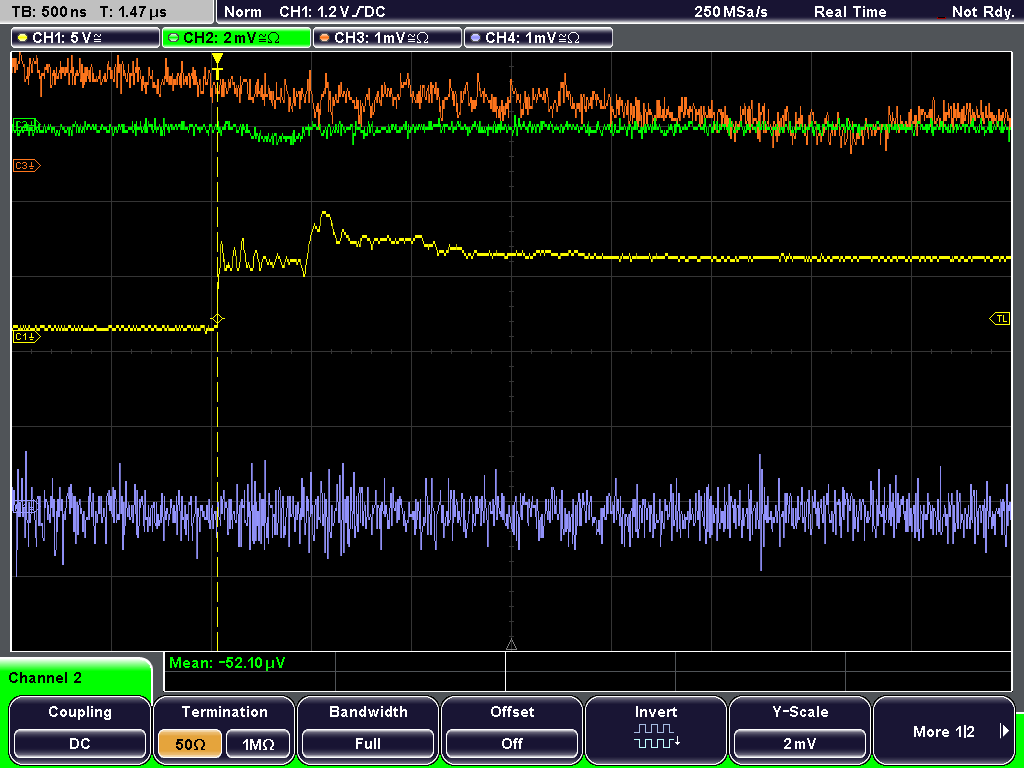Viewport: 1024px width, 768px height.
Task: Click the yellow dot of CH1 tab
Action: point(23,38)
